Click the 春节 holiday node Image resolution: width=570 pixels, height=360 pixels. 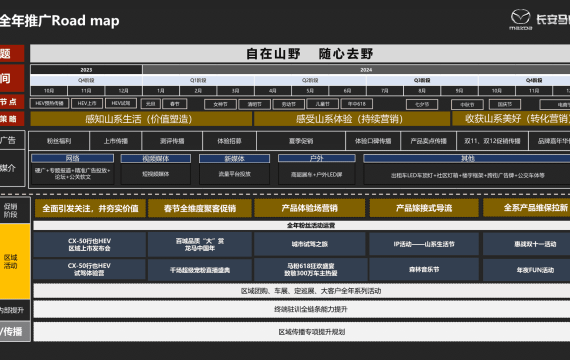click(x=175, y=104)
